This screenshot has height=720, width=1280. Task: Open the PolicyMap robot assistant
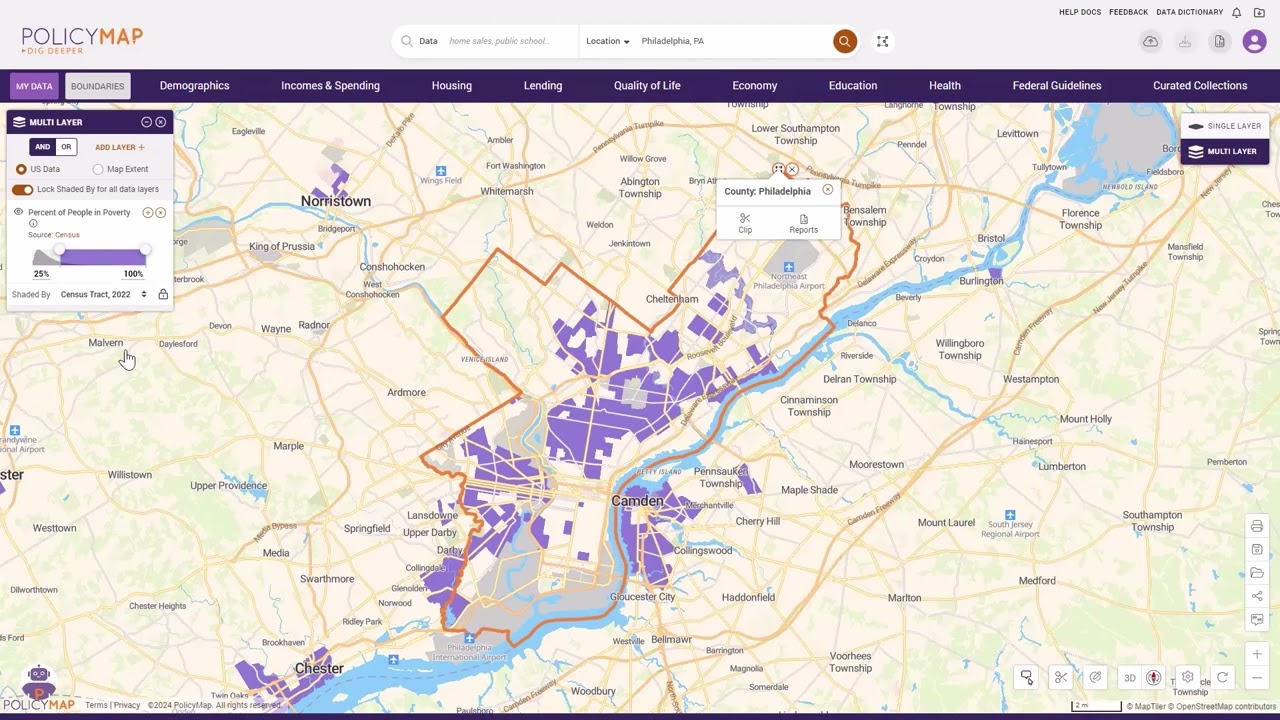point(39,680)
